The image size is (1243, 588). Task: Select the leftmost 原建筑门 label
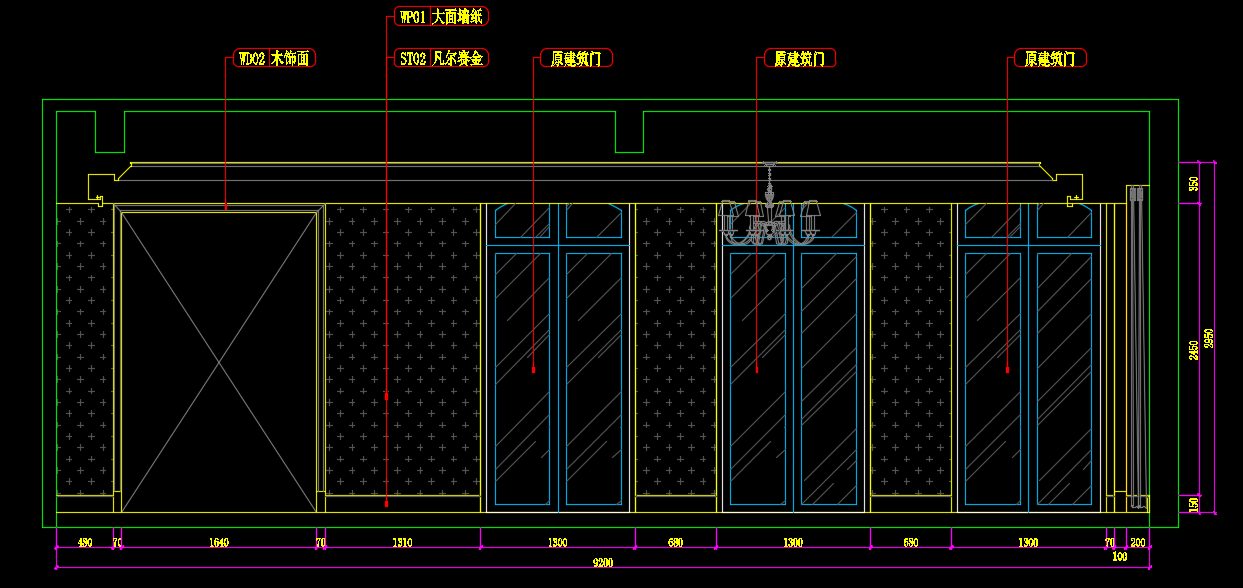pyautogui.click(x=576, y=59)
